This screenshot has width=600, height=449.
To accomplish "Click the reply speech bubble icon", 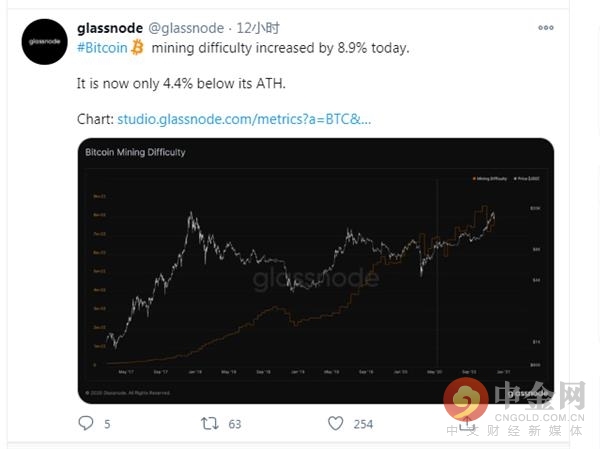I will point(86,423).
